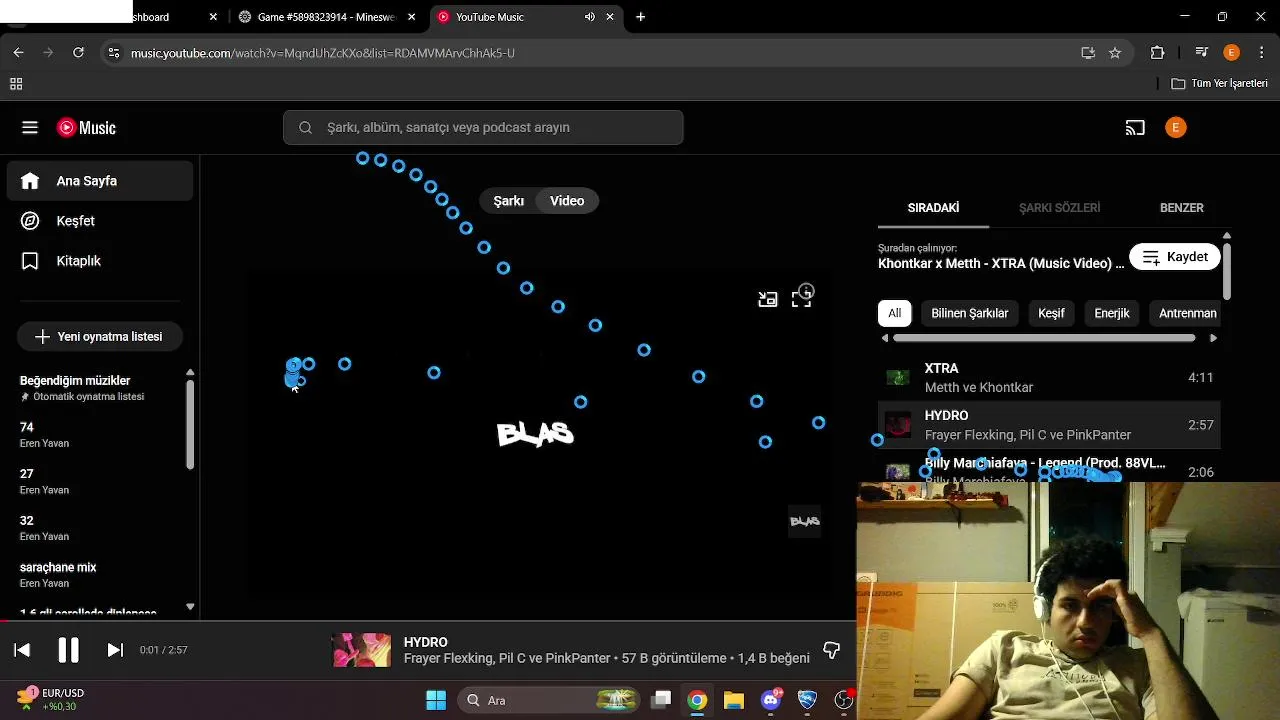This screenshot has width=1280, height=720.
Task: Toggle miniplayer icon on video
Action: pos(767,298)
